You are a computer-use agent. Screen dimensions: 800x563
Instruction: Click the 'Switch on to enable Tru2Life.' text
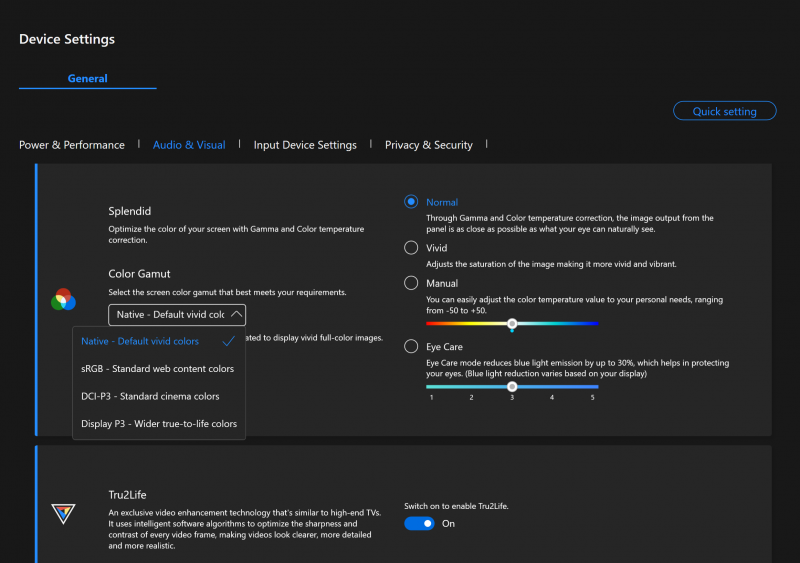[456, 506]
